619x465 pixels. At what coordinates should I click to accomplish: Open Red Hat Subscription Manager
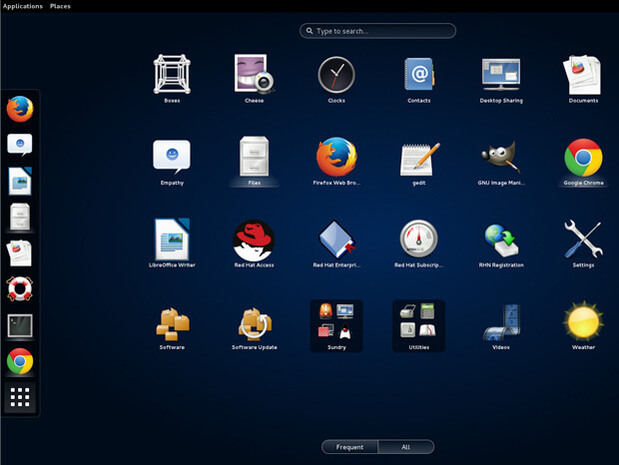coord(419,240)
